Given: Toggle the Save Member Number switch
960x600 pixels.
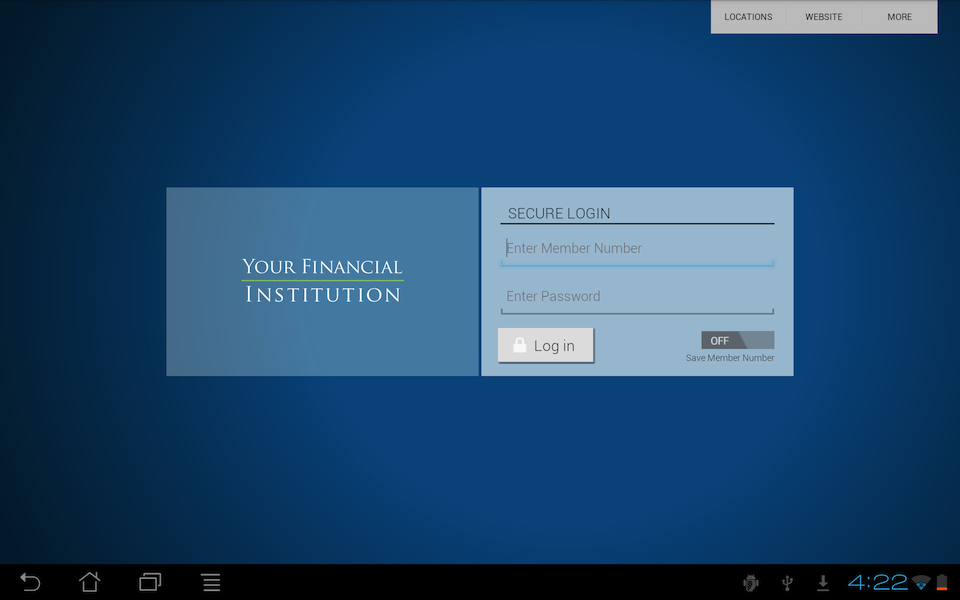Looking at the screenshot, I should [737, 340].
